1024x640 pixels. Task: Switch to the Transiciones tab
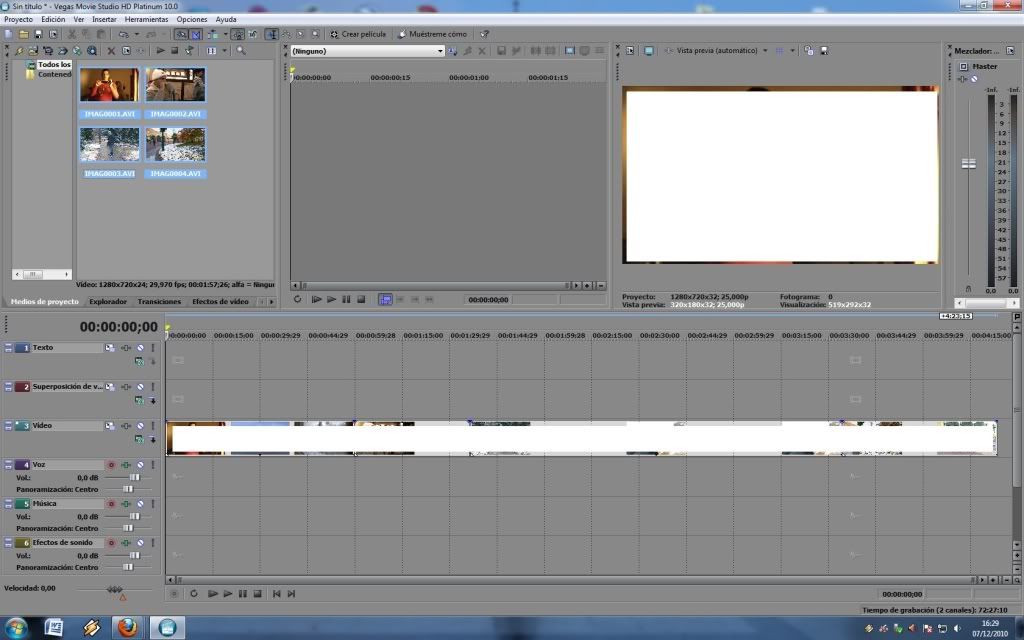point(159,302)
